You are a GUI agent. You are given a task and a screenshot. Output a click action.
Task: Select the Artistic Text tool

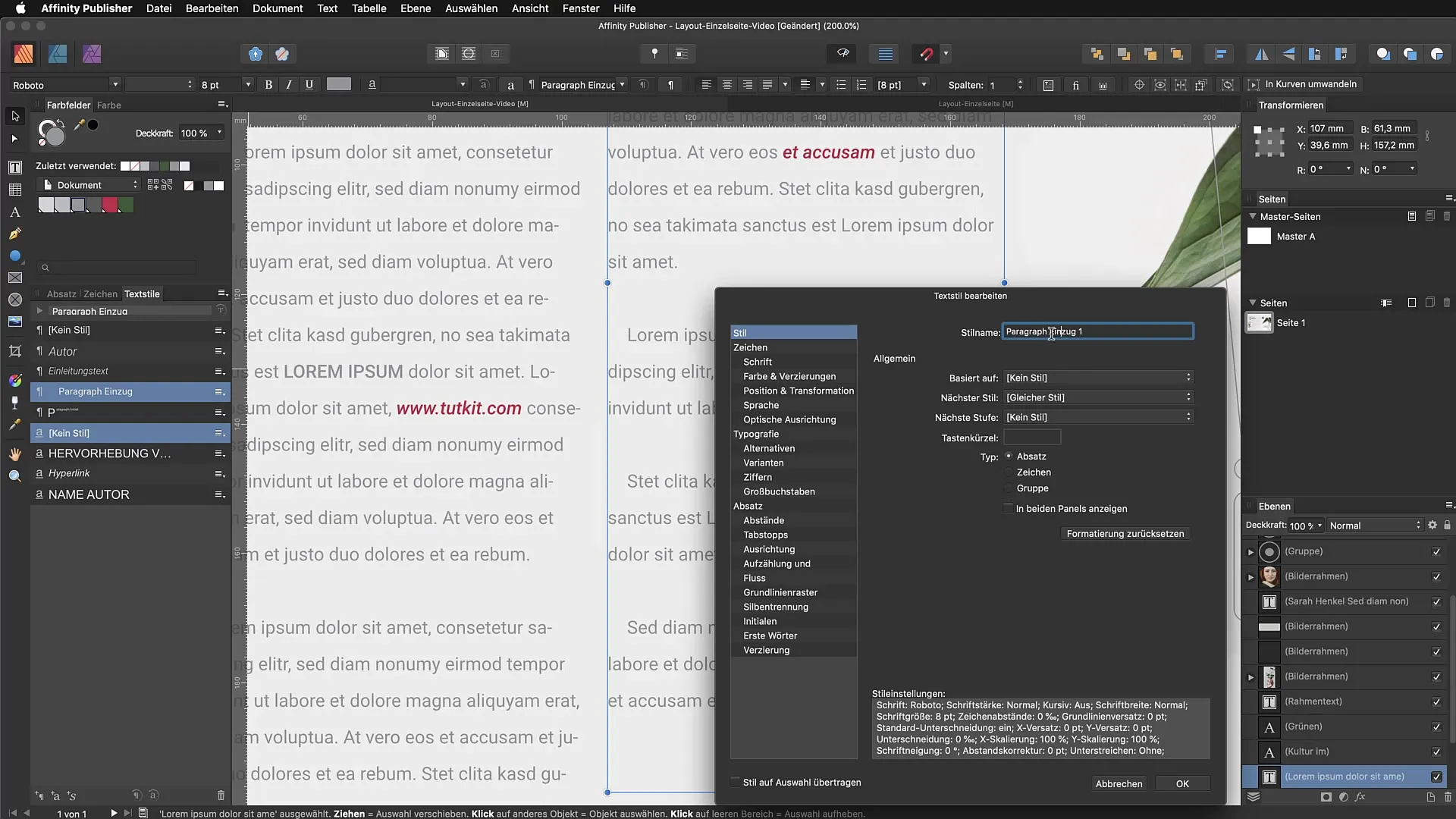coord(15,212)
